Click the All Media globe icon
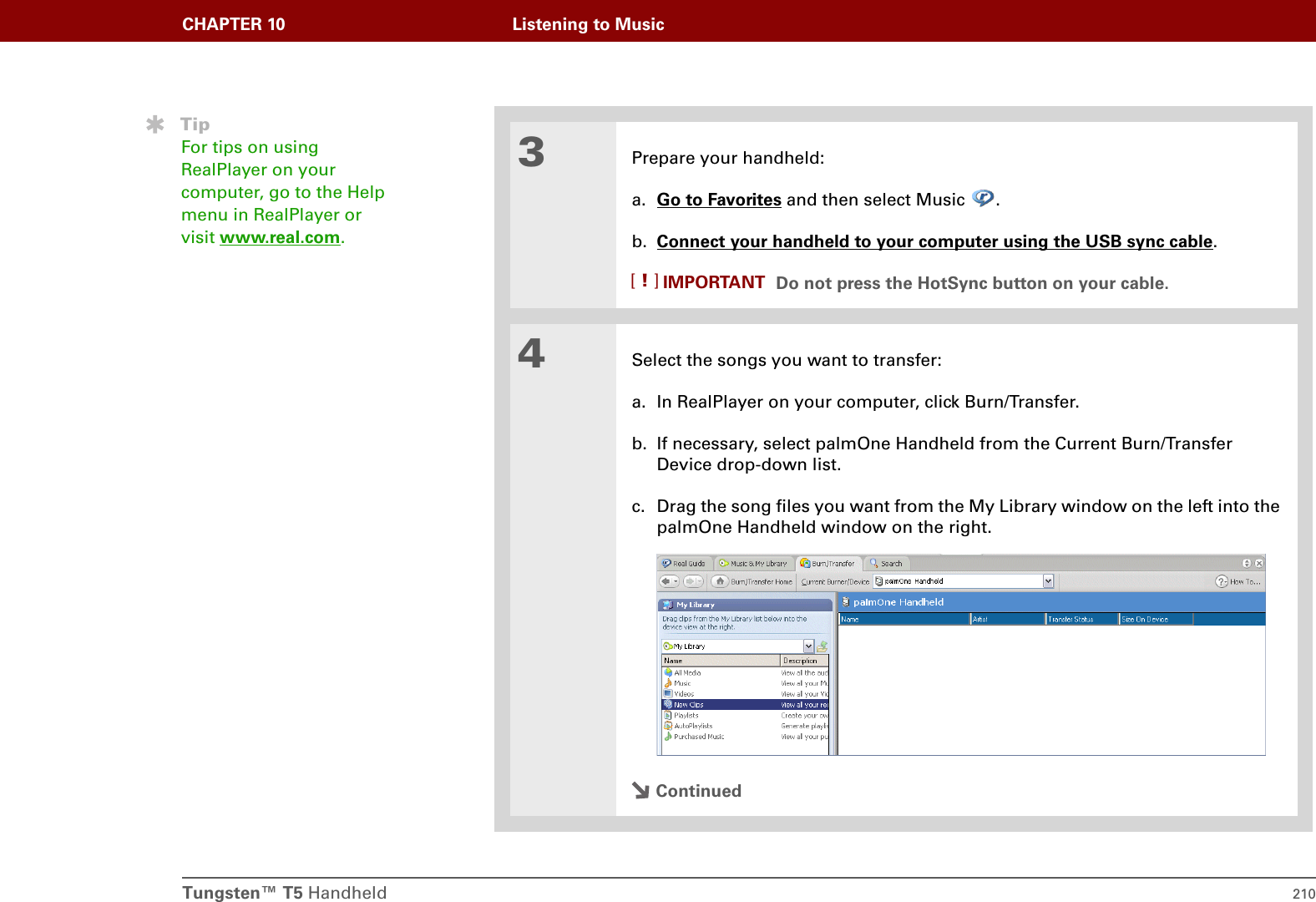 pyautogui.click(x=668, y=673)
